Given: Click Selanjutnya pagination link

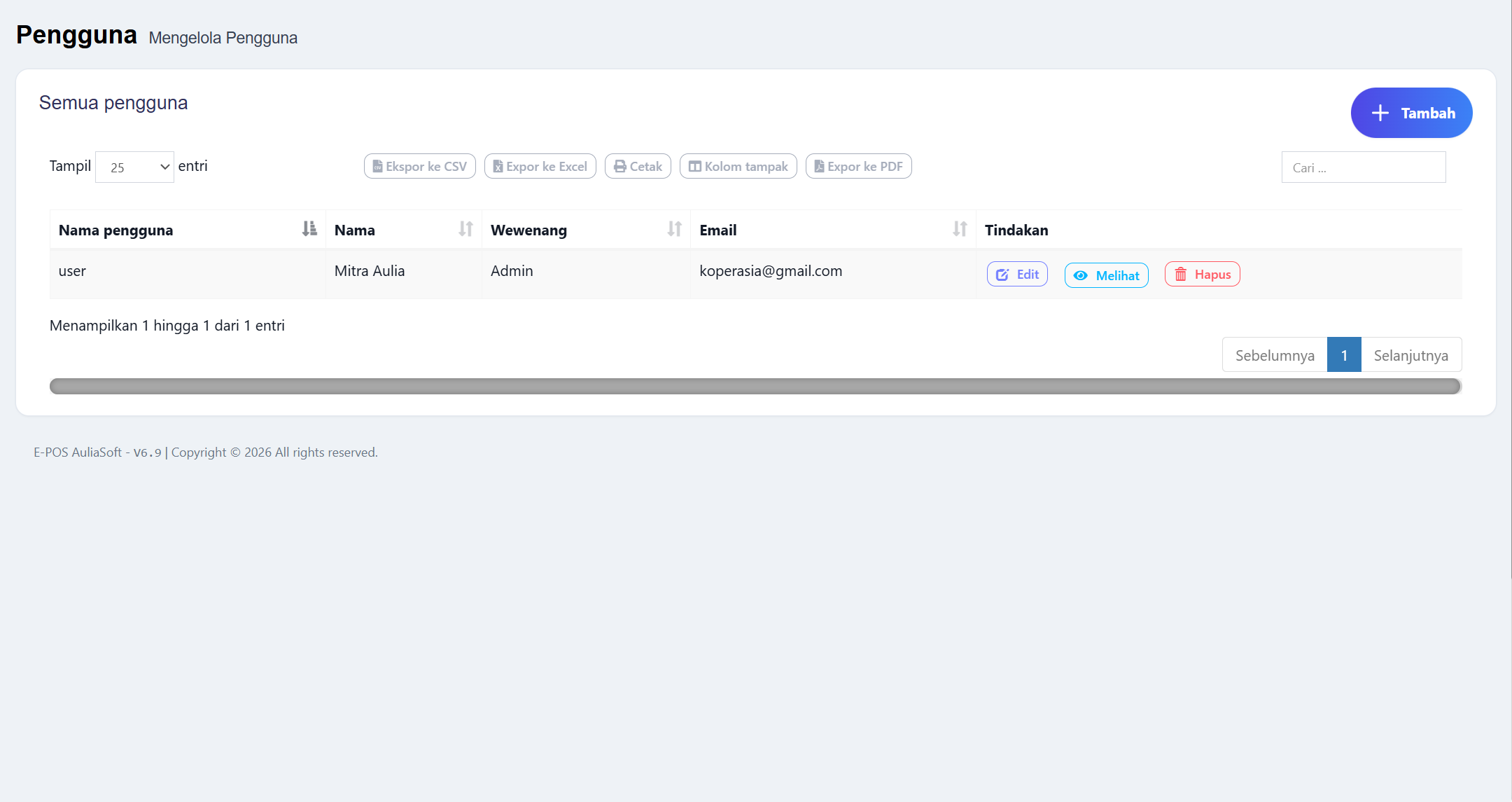Looking at the screenshot, I should (x=1411, y=354).
